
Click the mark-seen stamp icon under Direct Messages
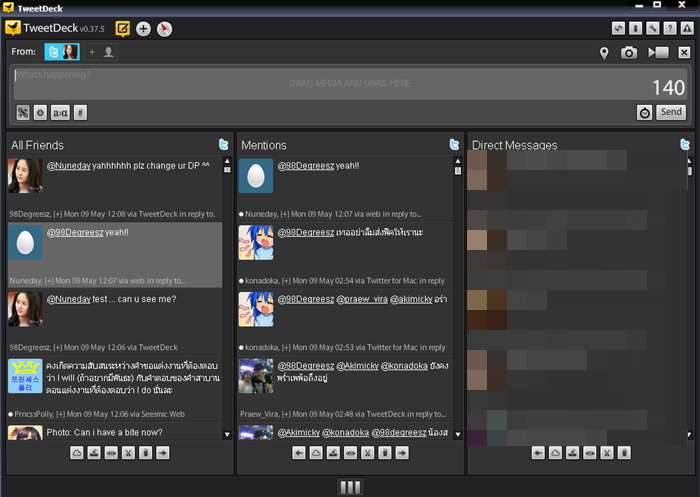point(573,453)
